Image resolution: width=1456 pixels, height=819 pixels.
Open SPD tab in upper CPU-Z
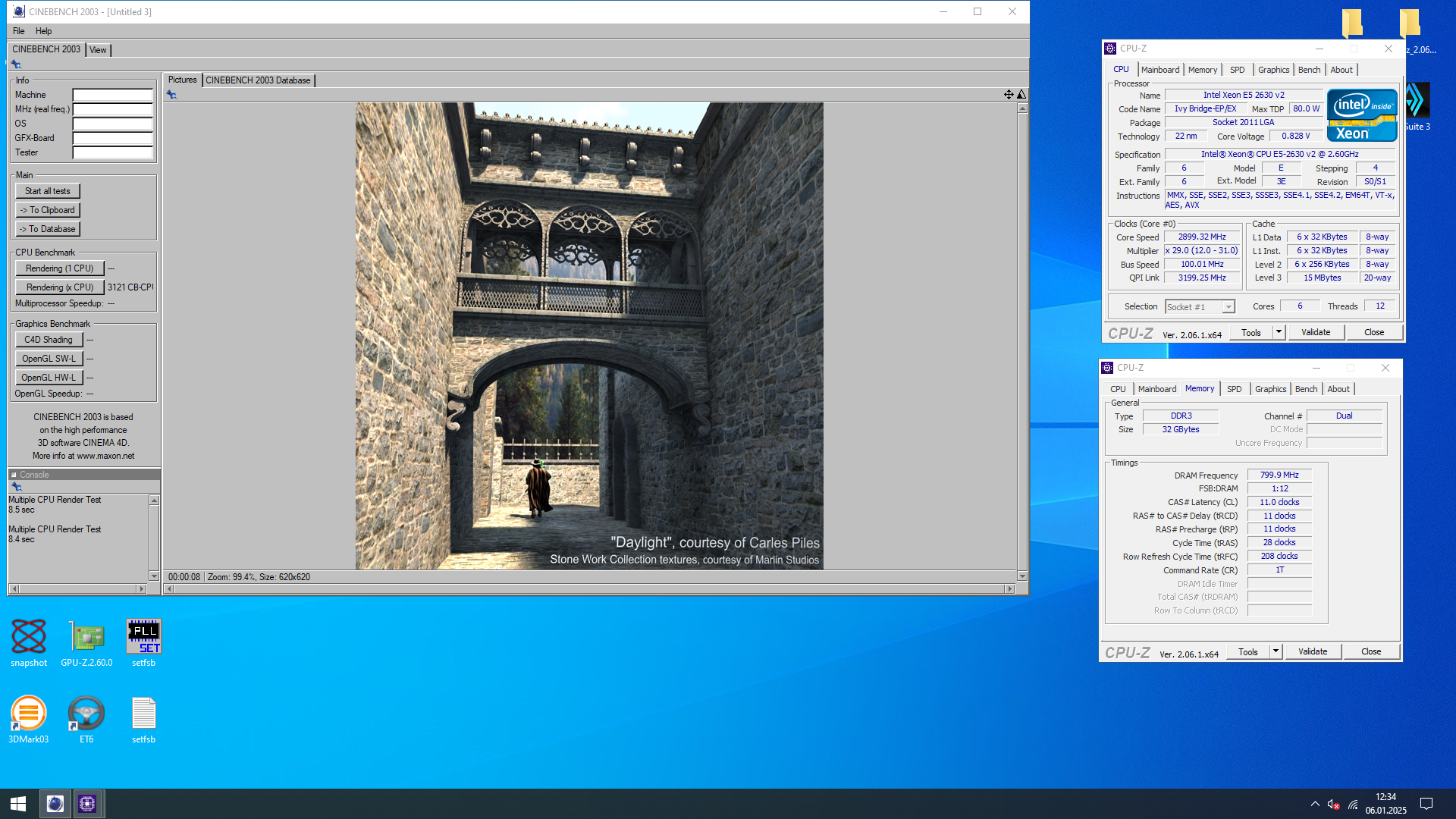pyautogui.click(x=1237, y=70)
